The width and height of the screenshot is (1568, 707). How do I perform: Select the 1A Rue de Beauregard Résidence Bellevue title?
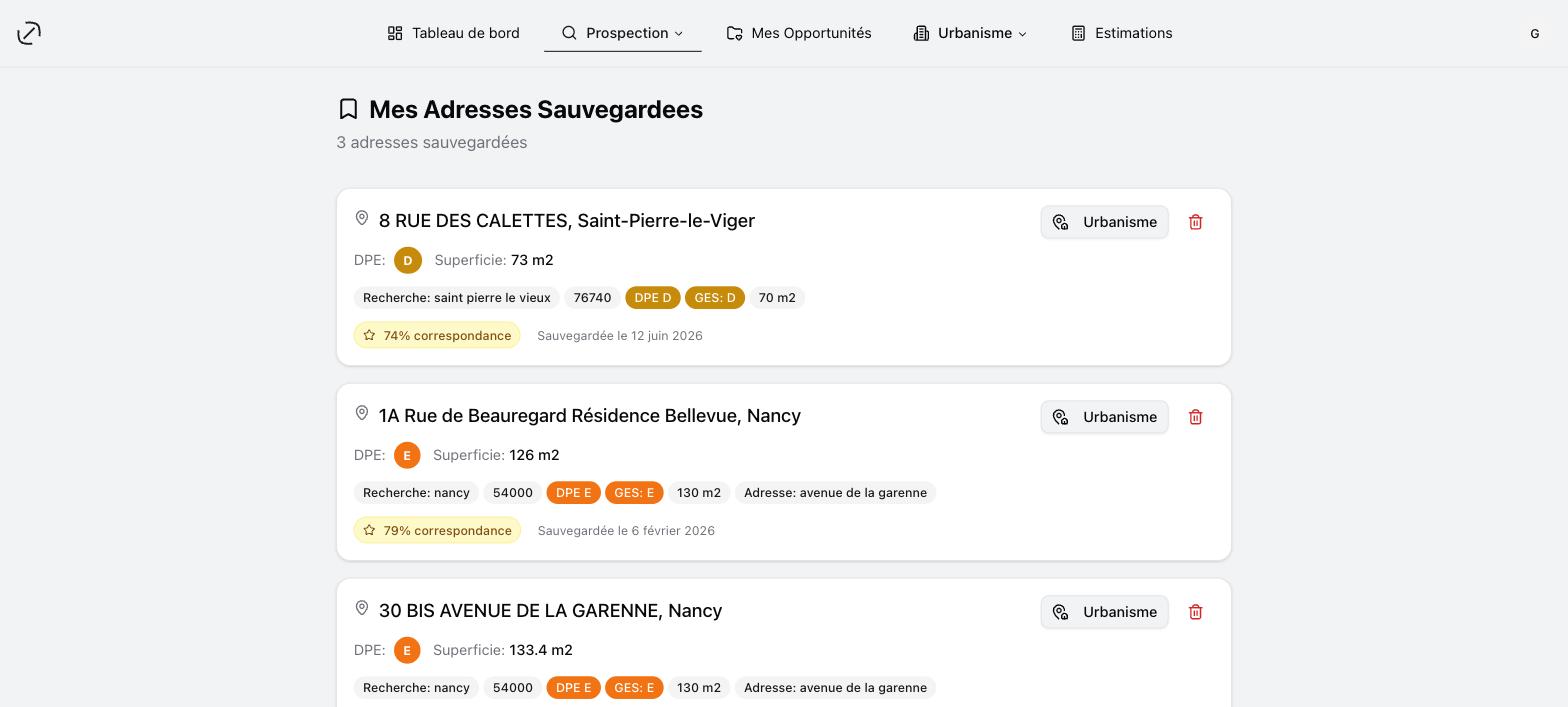point(589,416)
